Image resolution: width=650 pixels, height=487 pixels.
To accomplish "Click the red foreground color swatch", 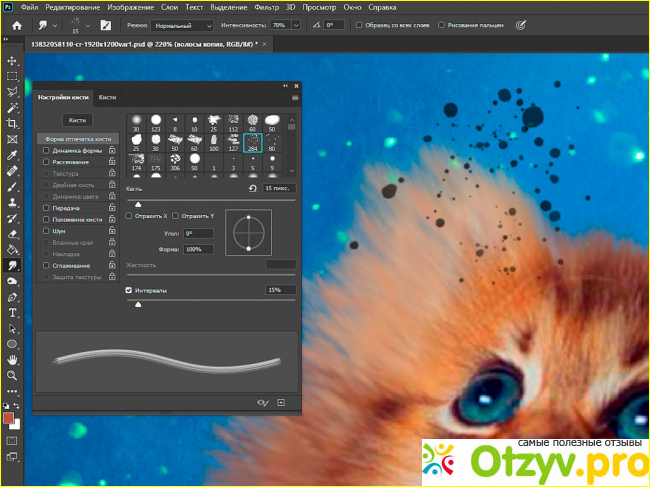I will pos(9,417).
